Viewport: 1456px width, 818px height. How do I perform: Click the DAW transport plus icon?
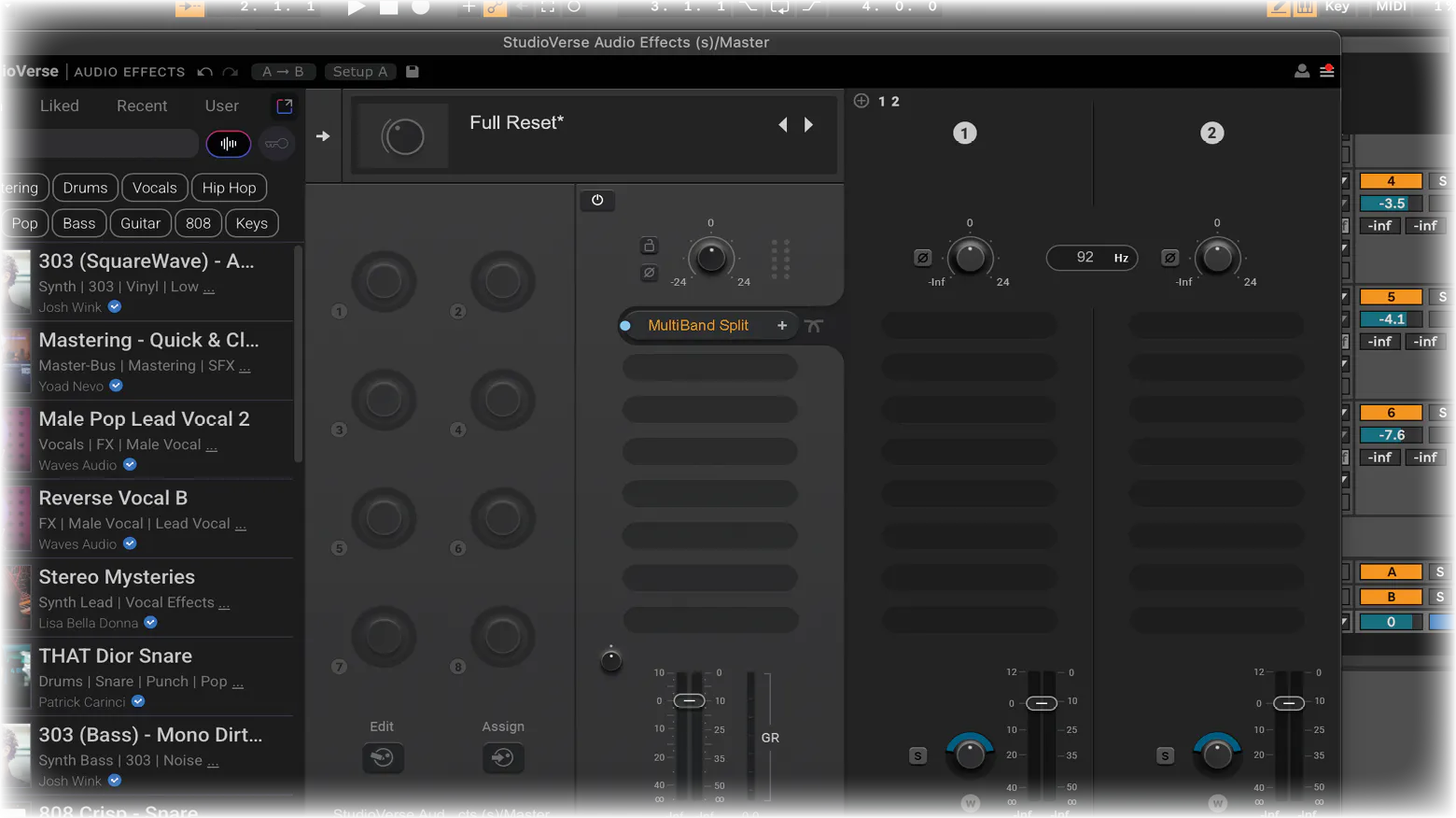click(x=469, y=7)
